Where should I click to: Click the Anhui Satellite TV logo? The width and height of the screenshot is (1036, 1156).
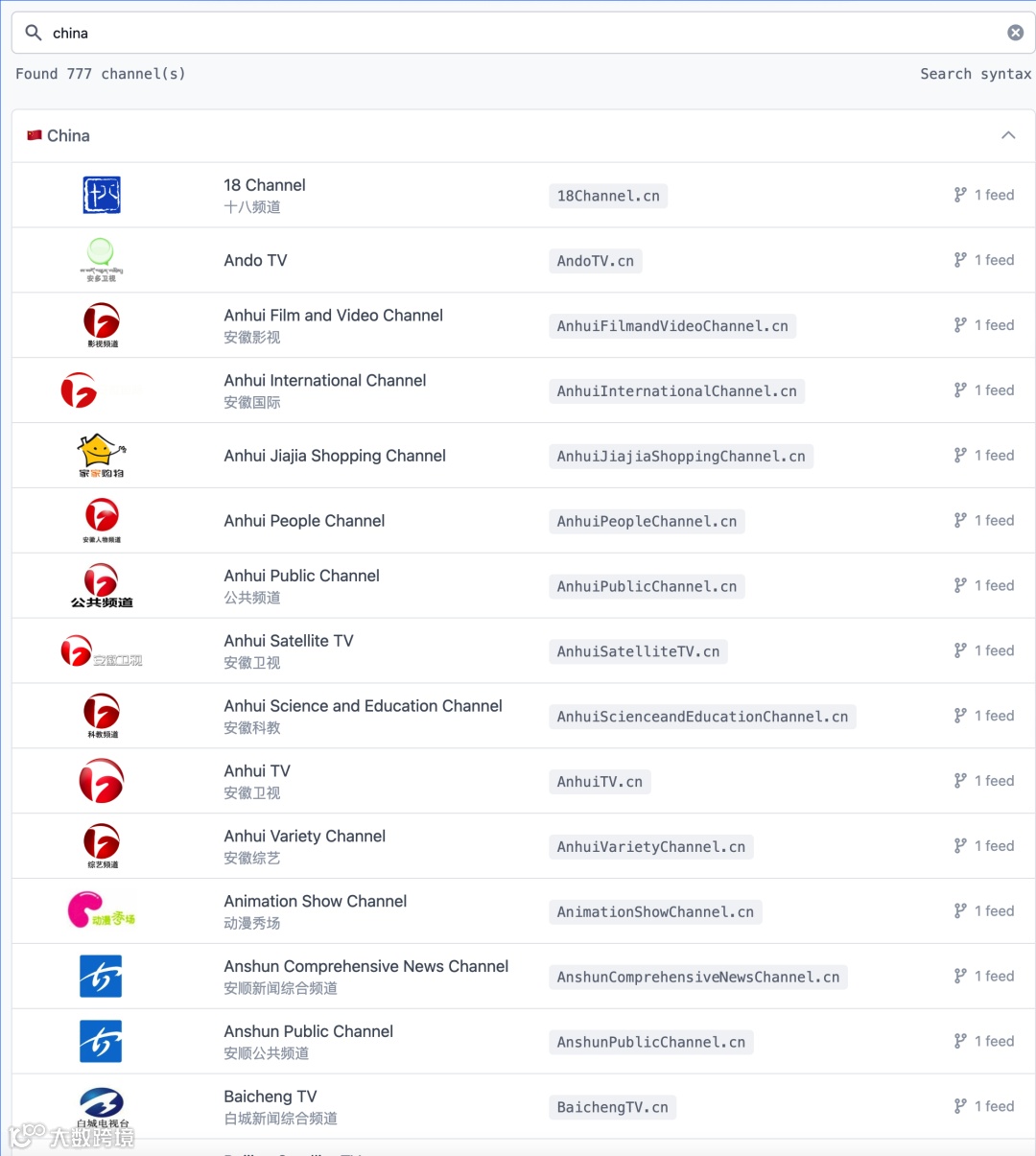point(102,651)
